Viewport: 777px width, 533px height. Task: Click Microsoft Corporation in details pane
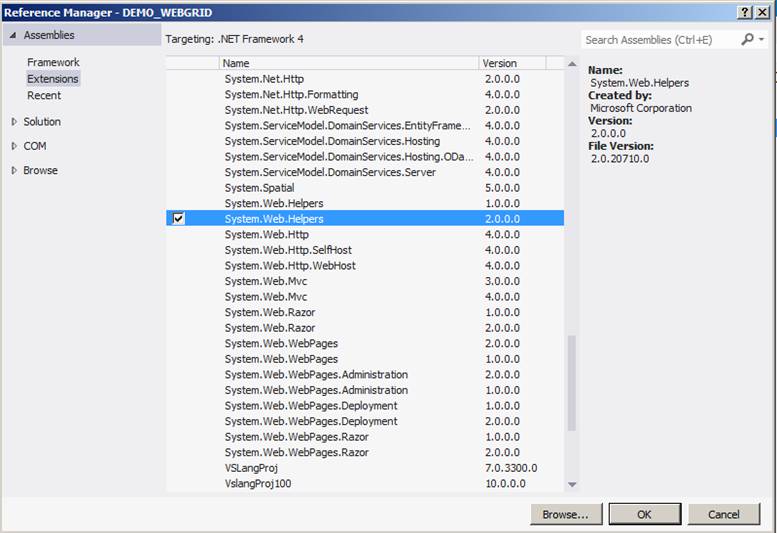[x=641, y=108]
